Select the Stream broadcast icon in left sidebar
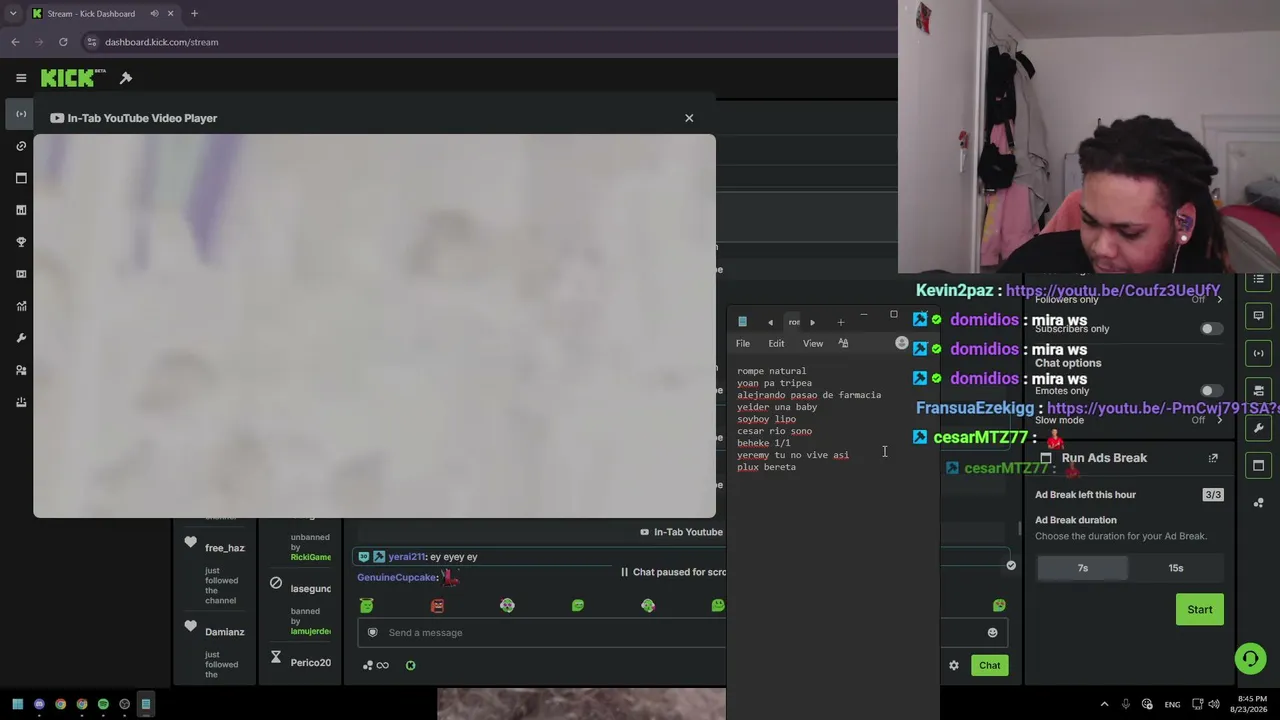 (x=21, y=114)
